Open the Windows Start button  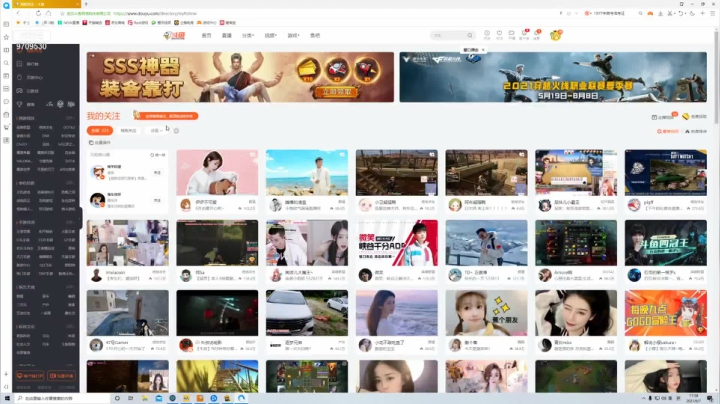coord(7,398)
